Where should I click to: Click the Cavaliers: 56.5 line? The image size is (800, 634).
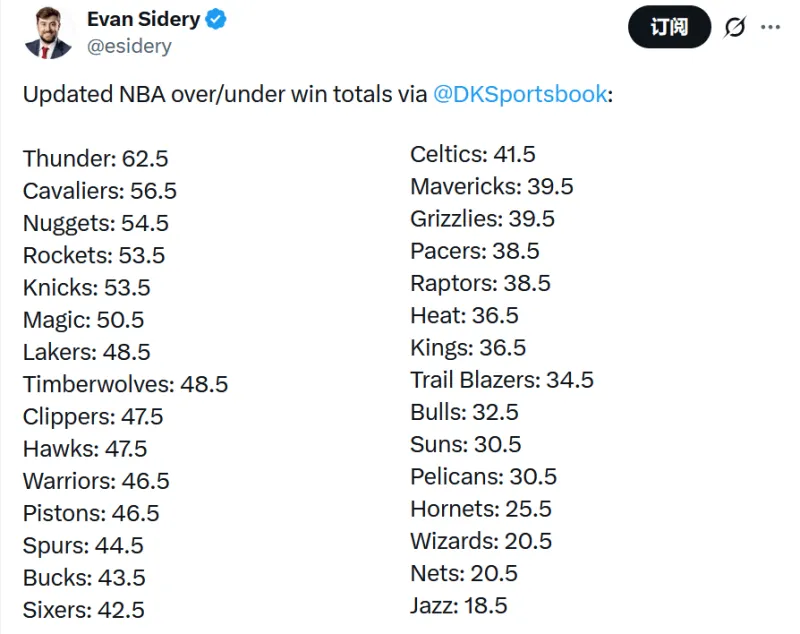click(x=99, y=190)
